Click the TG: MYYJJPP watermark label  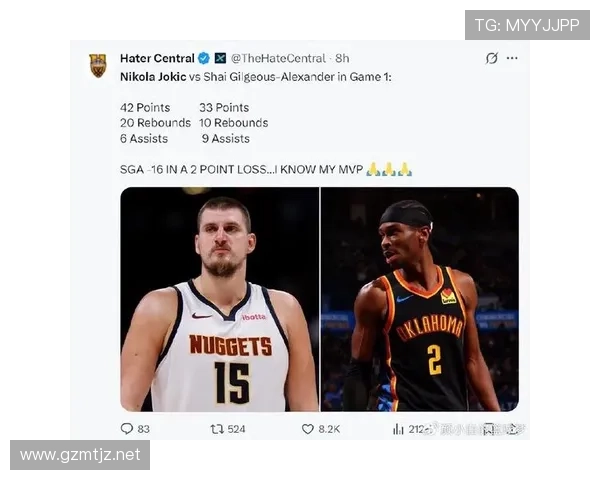[x=527, y=25]
